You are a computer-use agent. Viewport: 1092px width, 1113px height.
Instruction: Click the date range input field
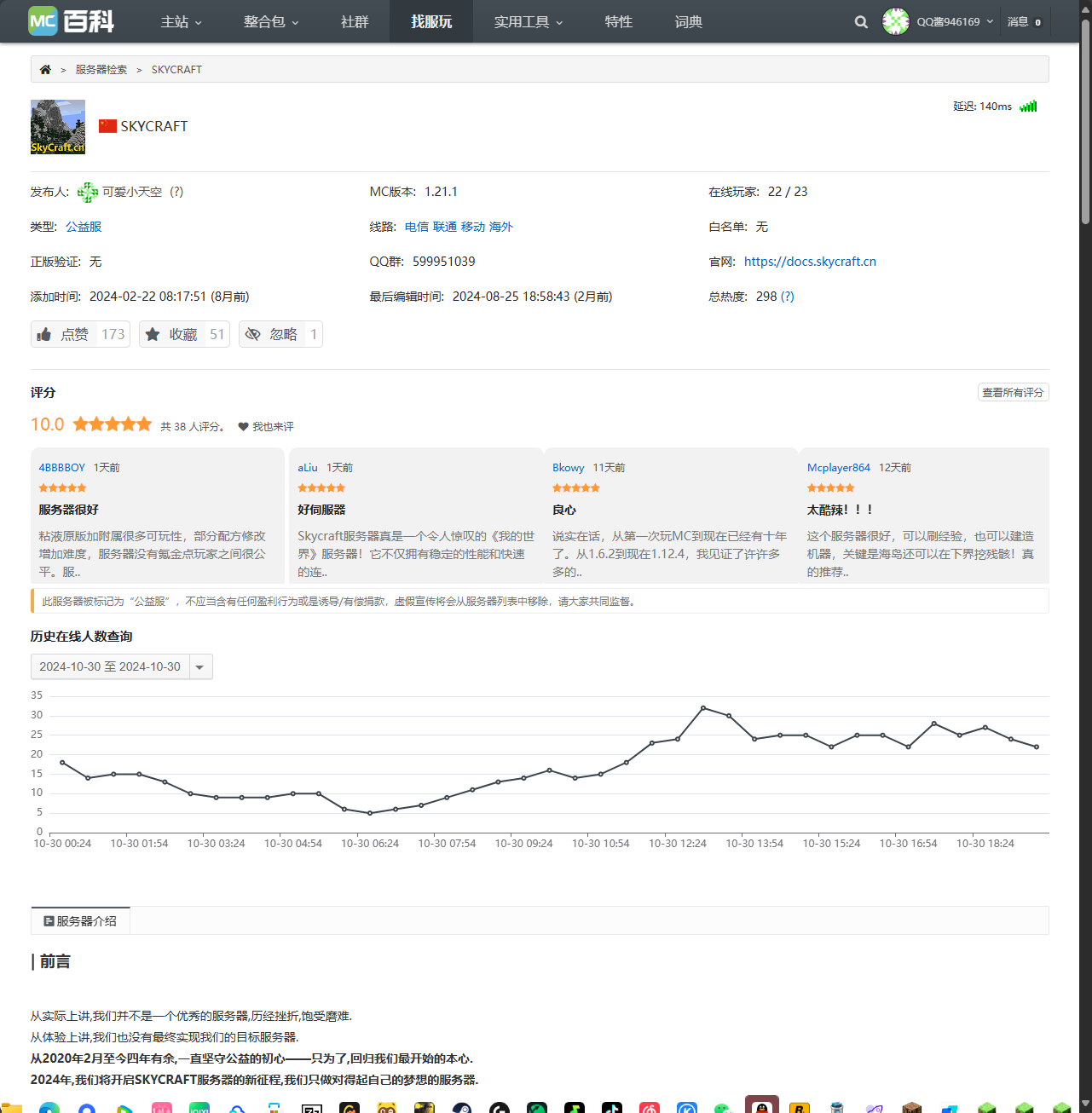[110, 666]
